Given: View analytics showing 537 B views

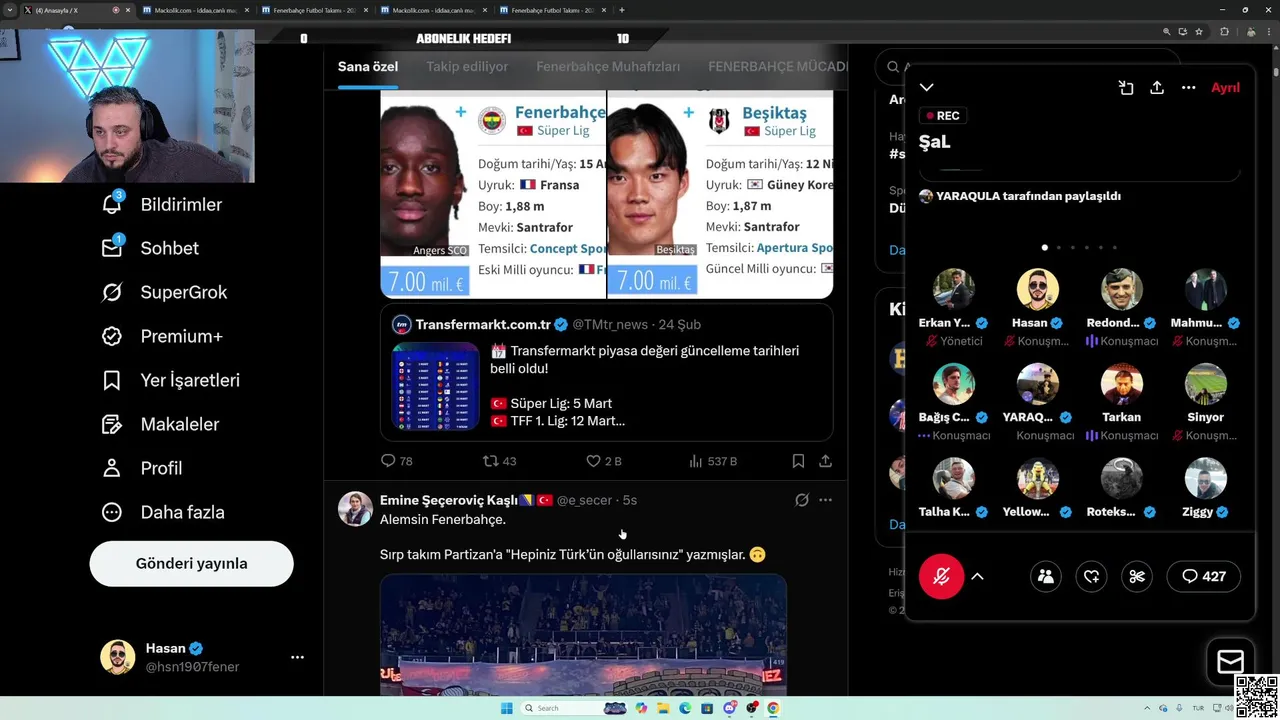Looking at the screenshot, I should 713,461.
